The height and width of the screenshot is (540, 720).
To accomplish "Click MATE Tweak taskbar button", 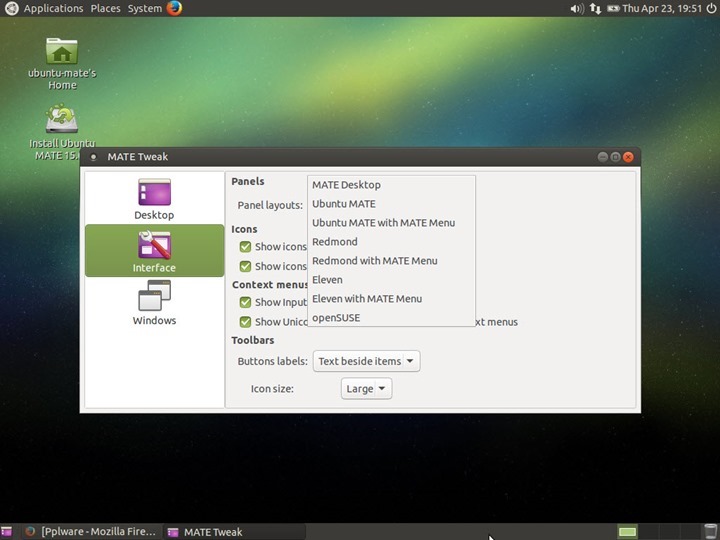I will pyautogui.click(x=234, y=532).
